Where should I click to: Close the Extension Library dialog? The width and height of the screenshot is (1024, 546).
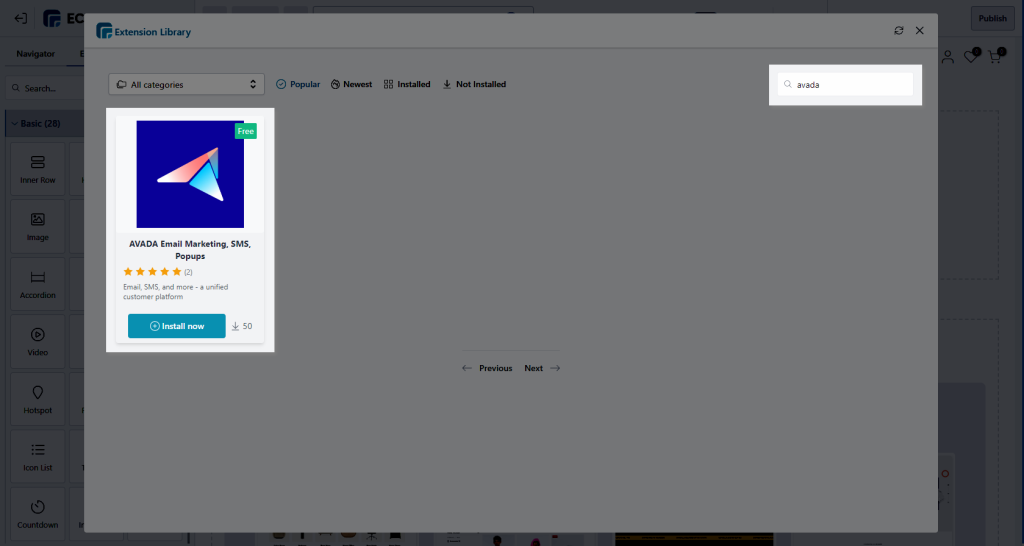coord(920,31)
